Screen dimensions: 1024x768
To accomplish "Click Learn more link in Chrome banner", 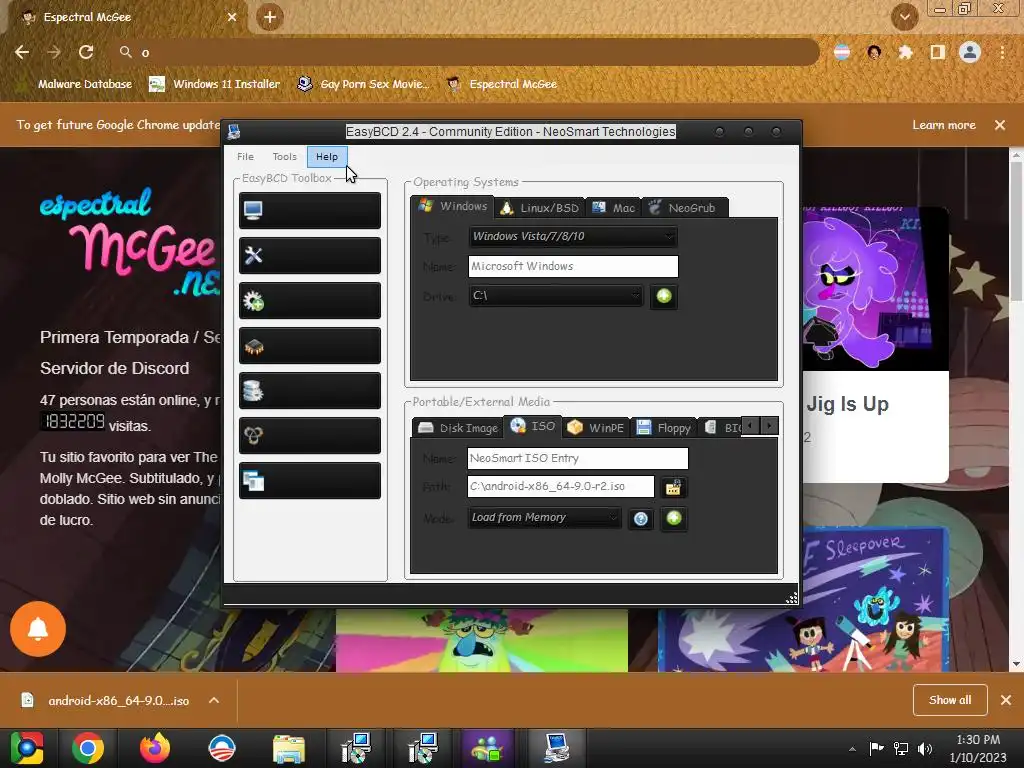I will pos(944,125).
